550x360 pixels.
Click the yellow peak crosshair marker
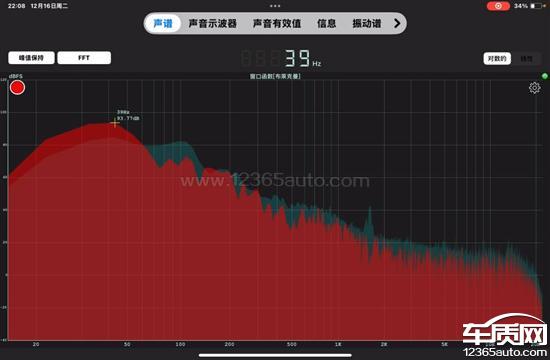click(x=115, y=123)
